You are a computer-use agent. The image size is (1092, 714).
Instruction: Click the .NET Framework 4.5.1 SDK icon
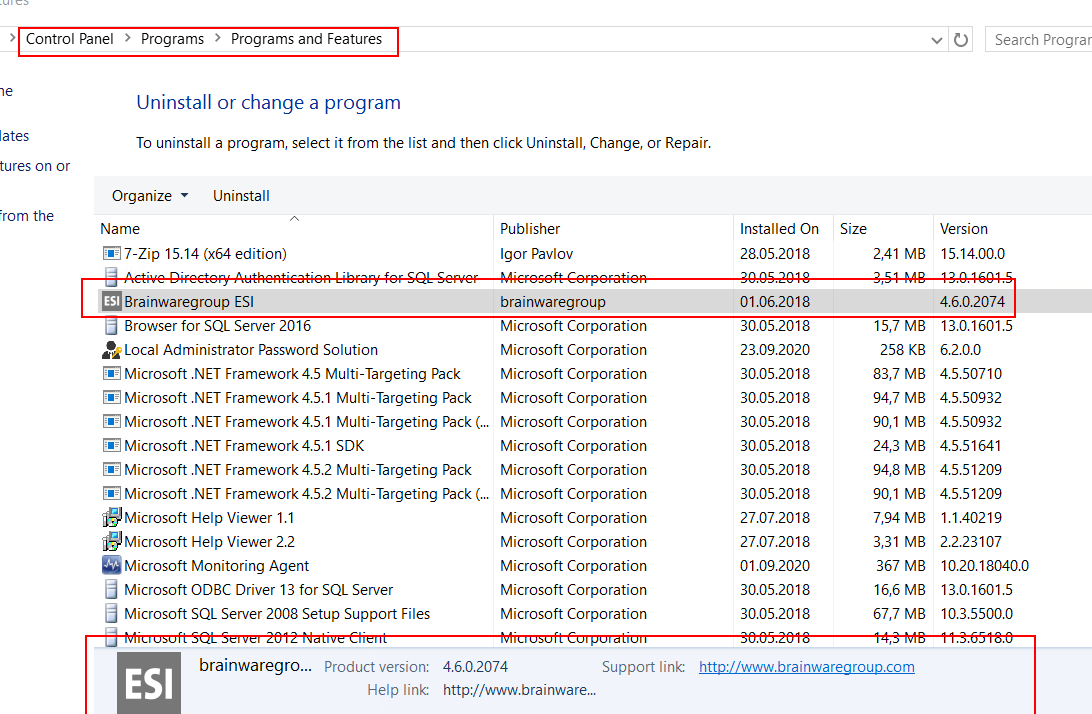(111, 445)
